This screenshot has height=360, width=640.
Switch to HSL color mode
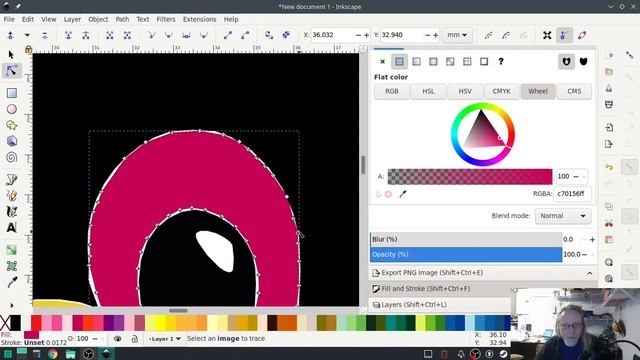tap(428, 91)
